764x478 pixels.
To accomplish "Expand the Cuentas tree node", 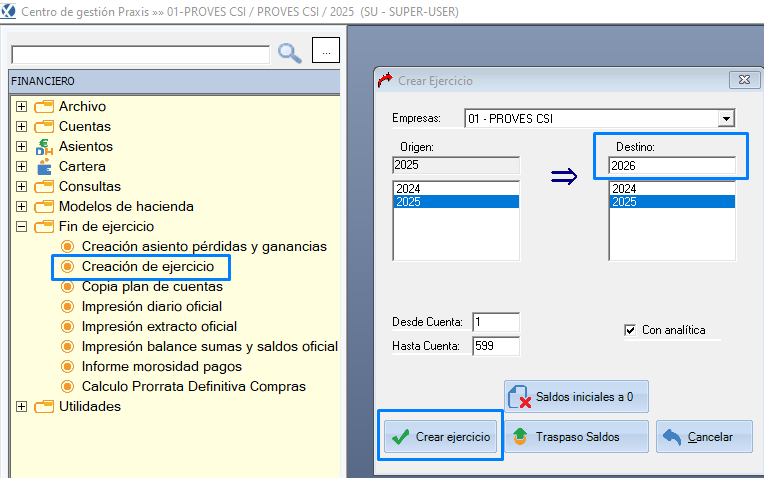I will coord(21,126).
